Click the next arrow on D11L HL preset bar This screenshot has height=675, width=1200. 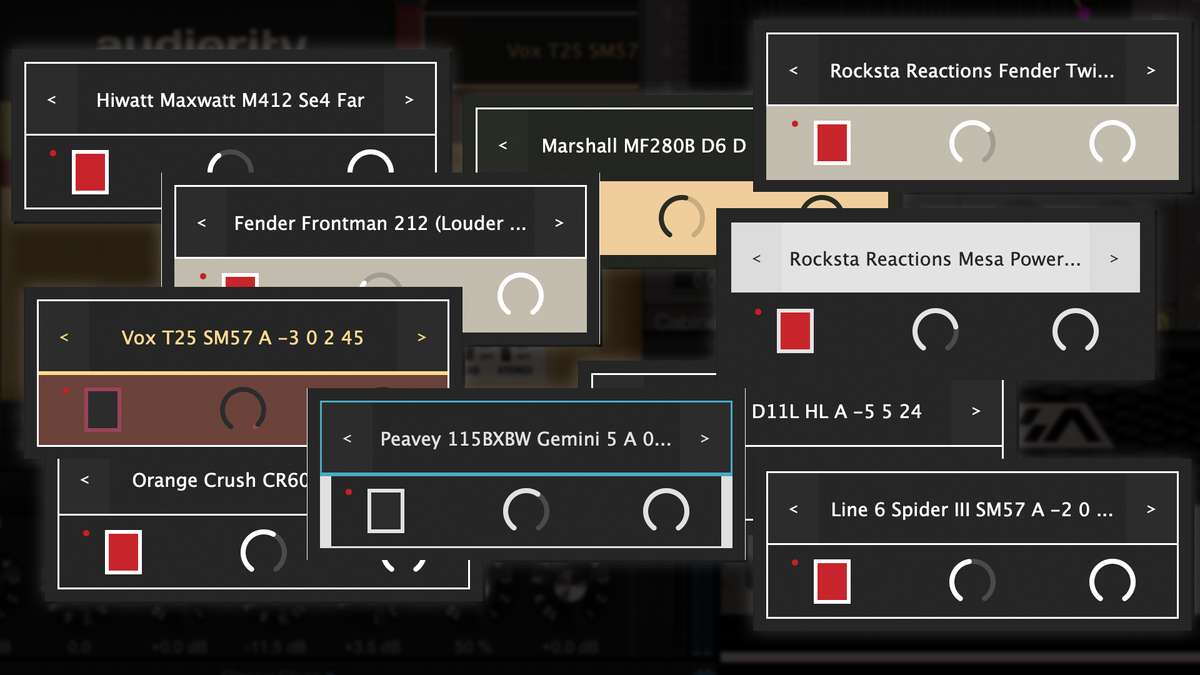[975, 411]
